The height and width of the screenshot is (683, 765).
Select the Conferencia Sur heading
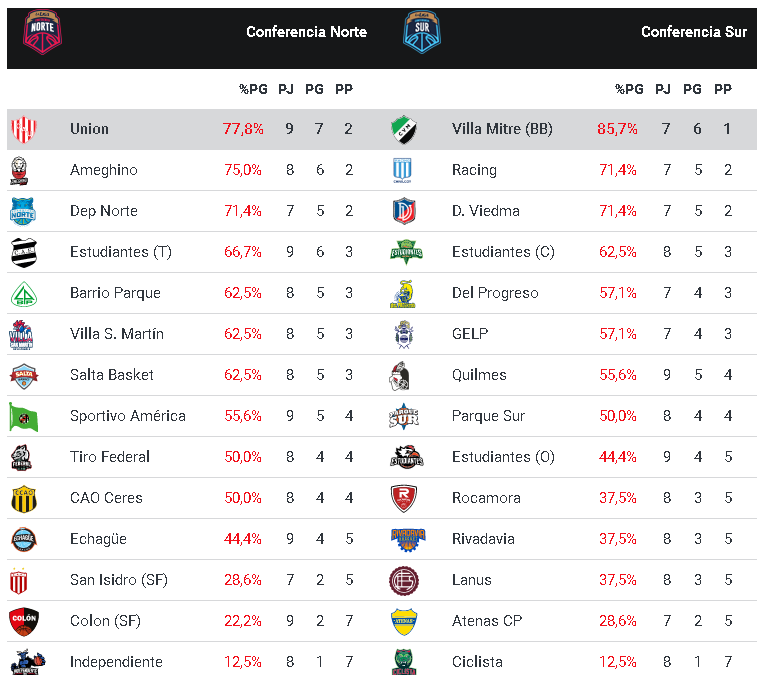point(694,32)
